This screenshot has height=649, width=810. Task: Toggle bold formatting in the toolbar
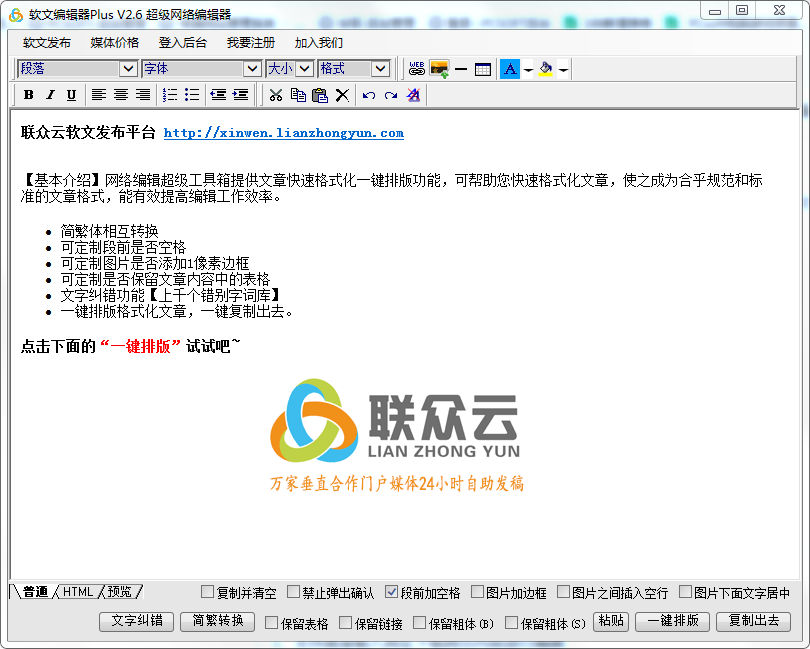[29, 95]
